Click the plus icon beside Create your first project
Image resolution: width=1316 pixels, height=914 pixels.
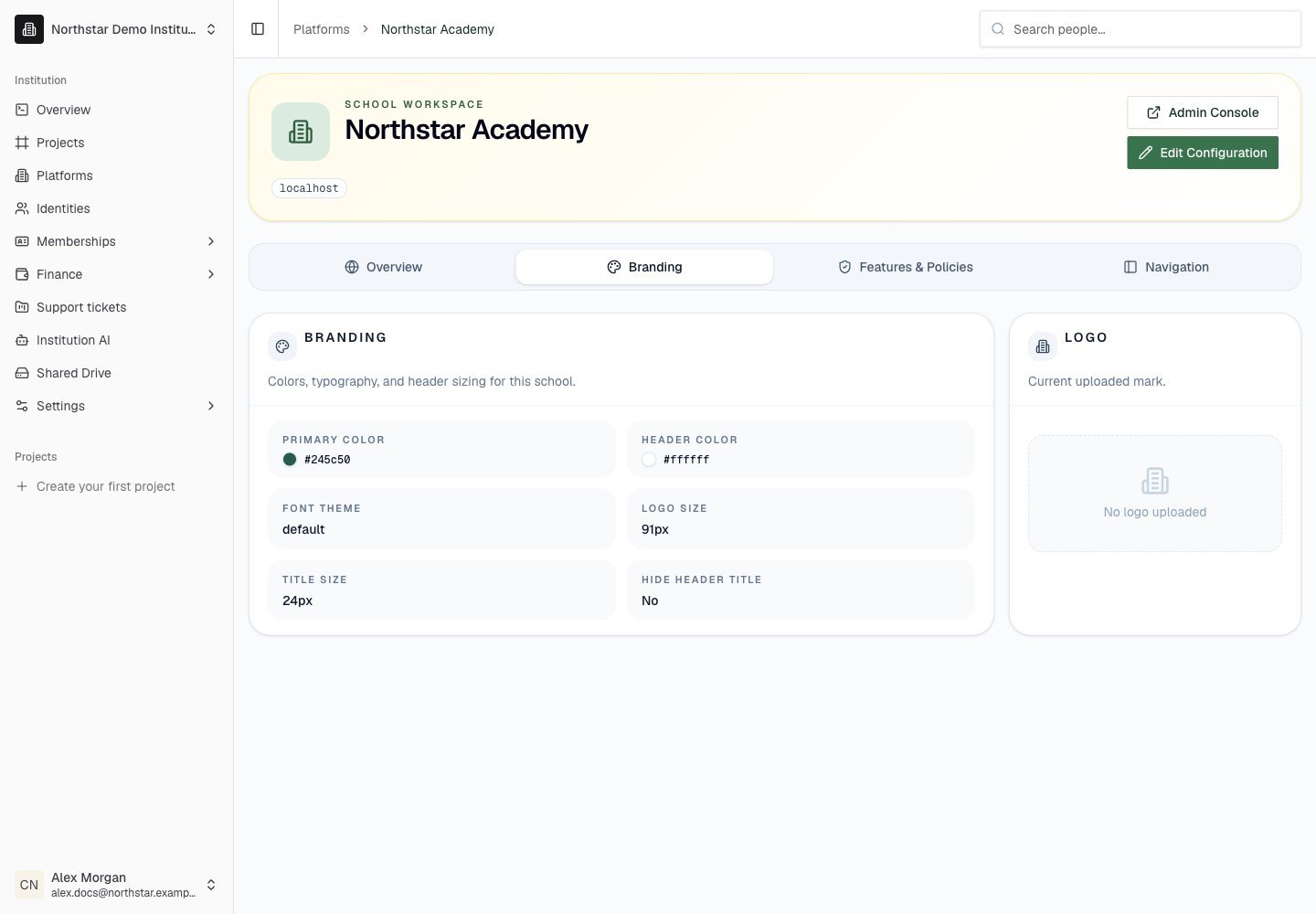click(x=22, y=486)
